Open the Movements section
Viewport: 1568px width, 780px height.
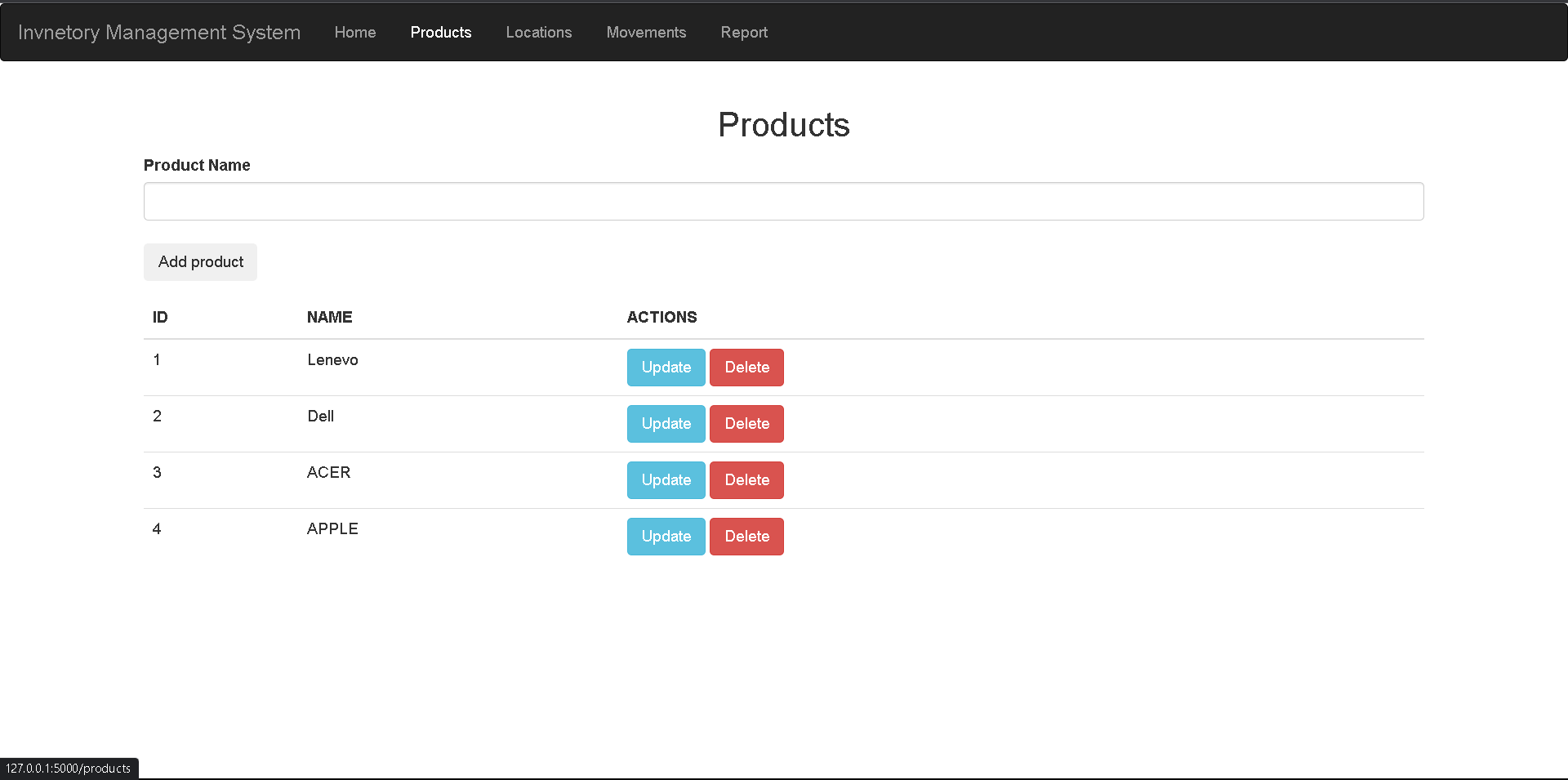pyautogui.click(x=646, y=32)
